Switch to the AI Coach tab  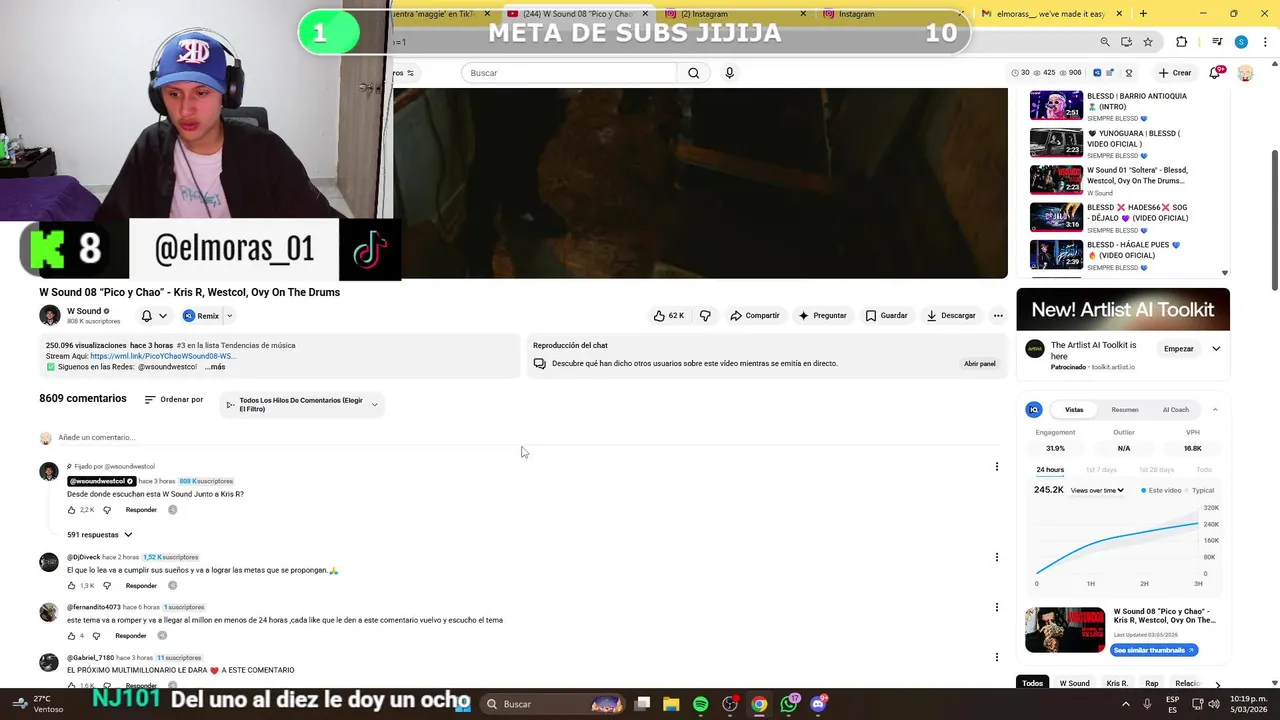pyautogui.click(x=1176, y=409)
